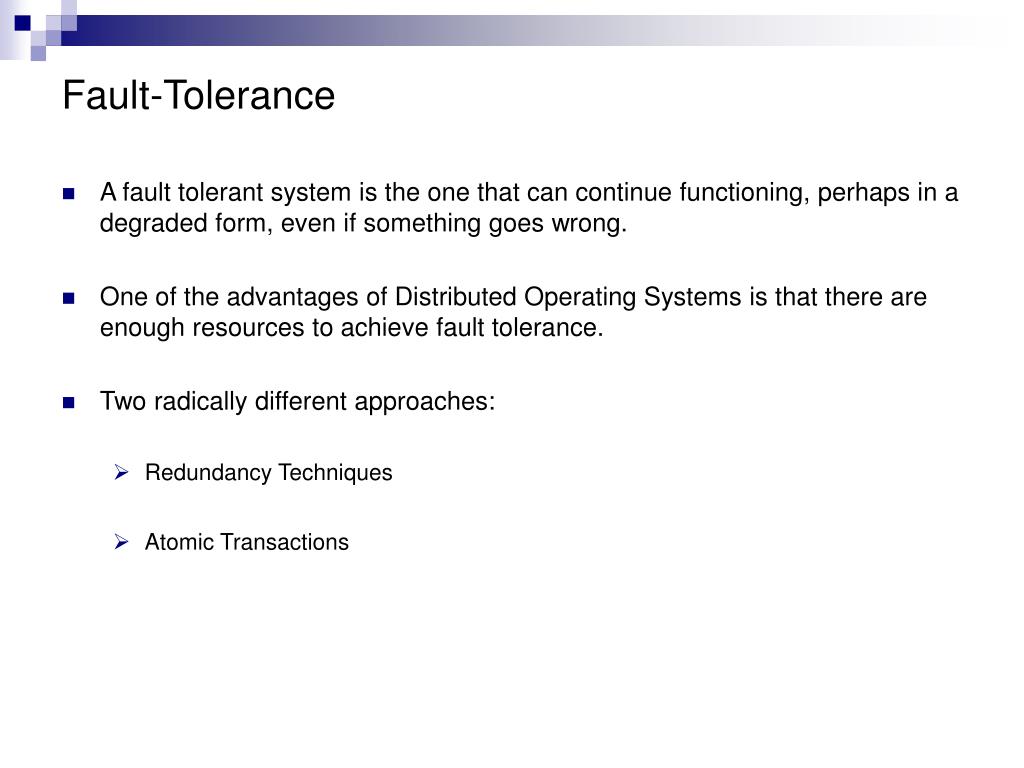Click the arrow bullet beside Redundancy Techniques
1024x768 pixels.
coord(121,472)
